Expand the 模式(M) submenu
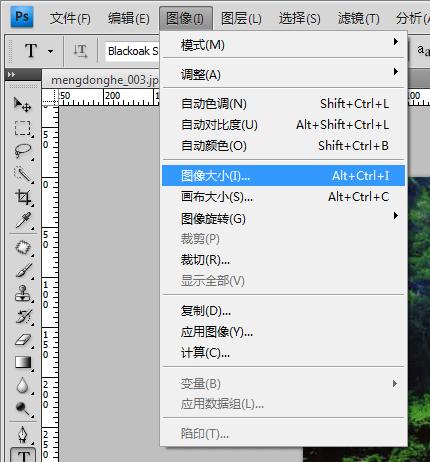430x462 pixels. [x=283, y=45]
